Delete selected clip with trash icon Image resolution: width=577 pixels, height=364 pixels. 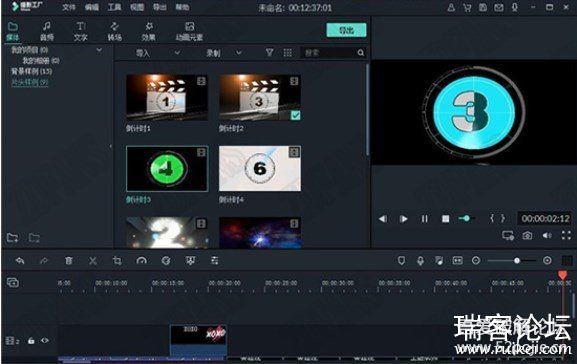click(x=68, y=261)
